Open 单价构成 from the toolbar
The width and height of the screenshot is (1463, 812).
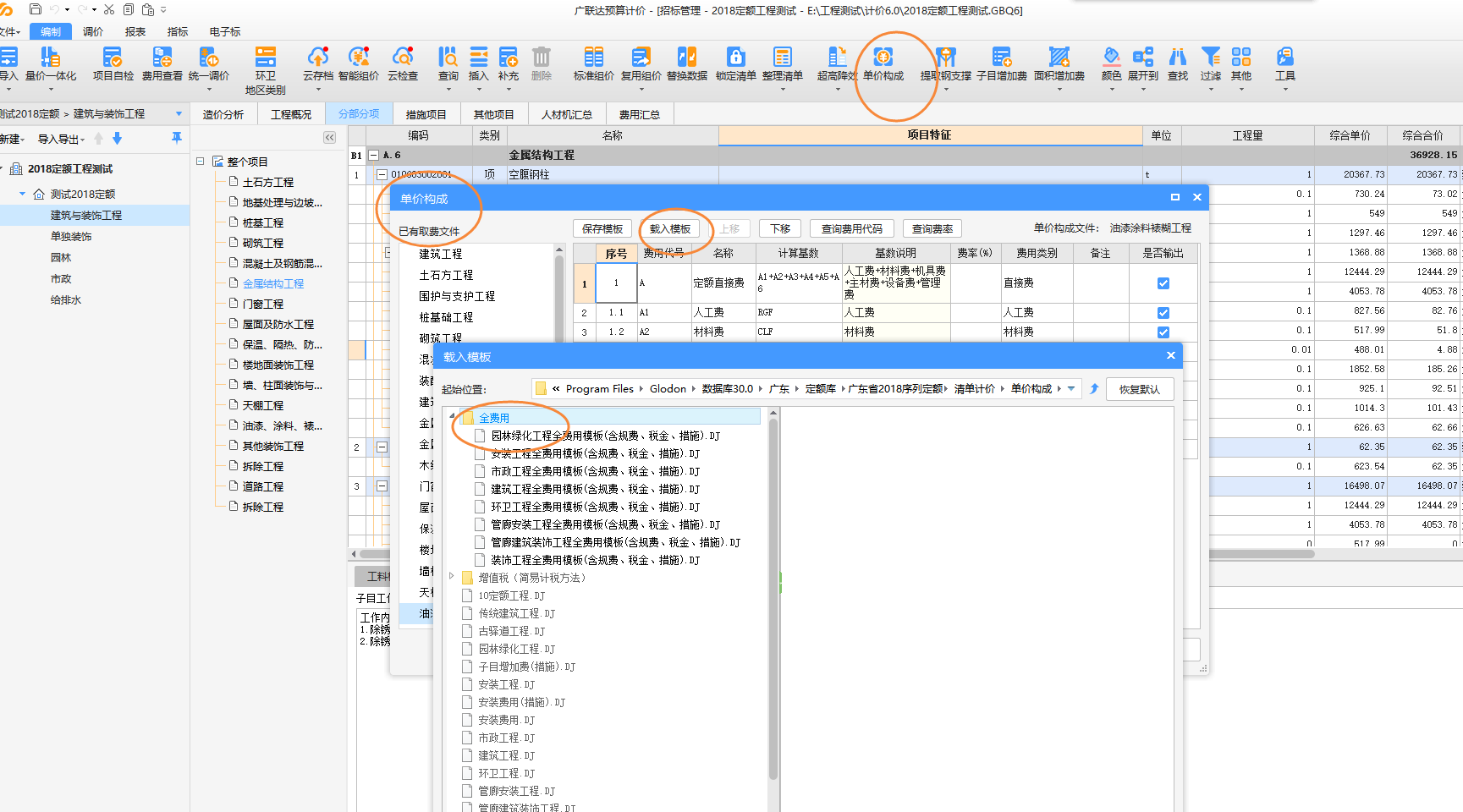[883, 64]
